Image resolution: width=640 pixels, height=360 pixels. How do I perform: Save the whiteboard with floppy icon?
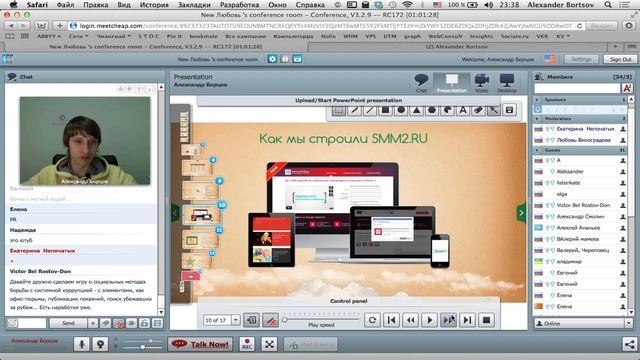coord(509,110)
